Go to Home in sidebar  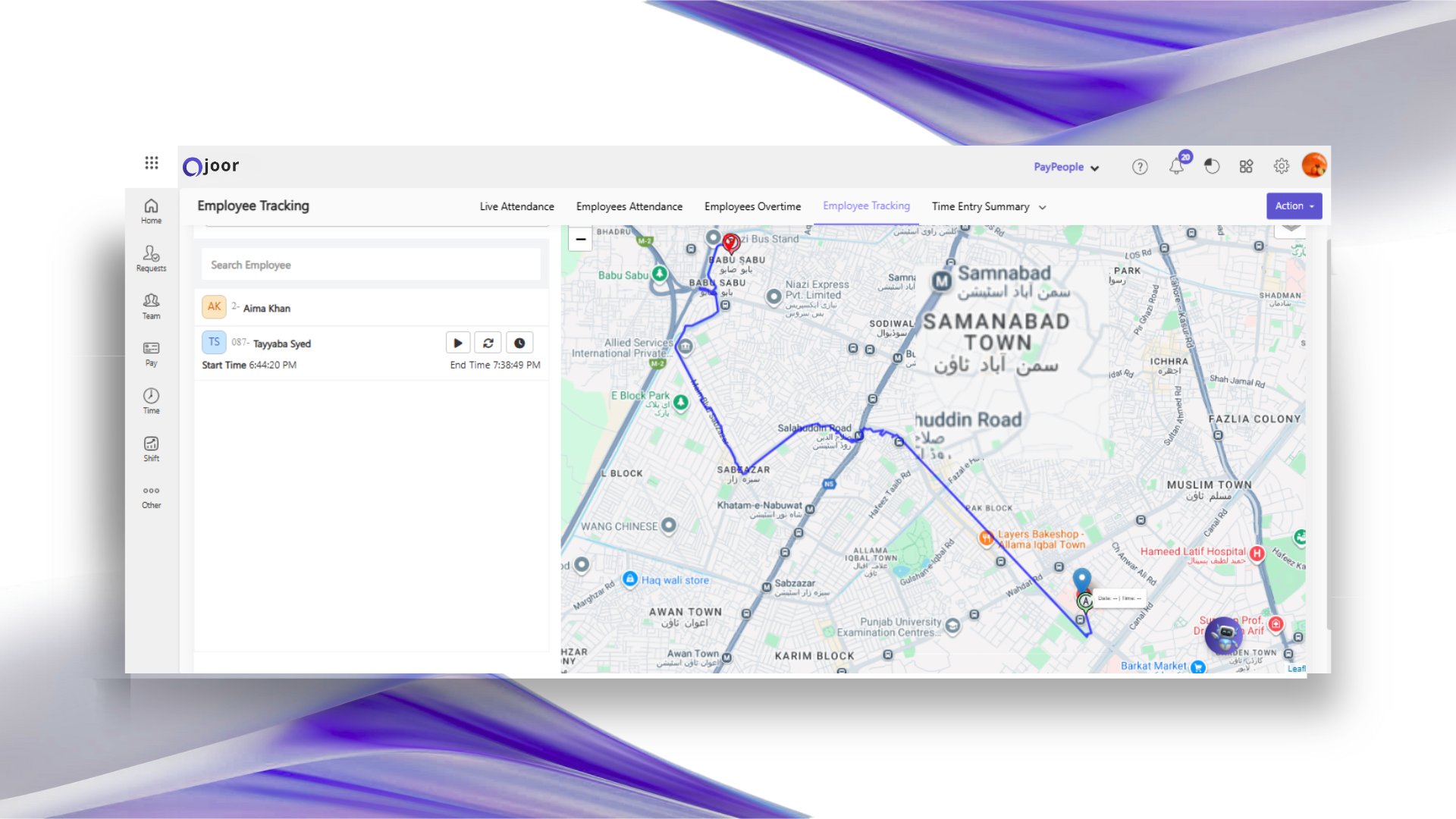151,211
